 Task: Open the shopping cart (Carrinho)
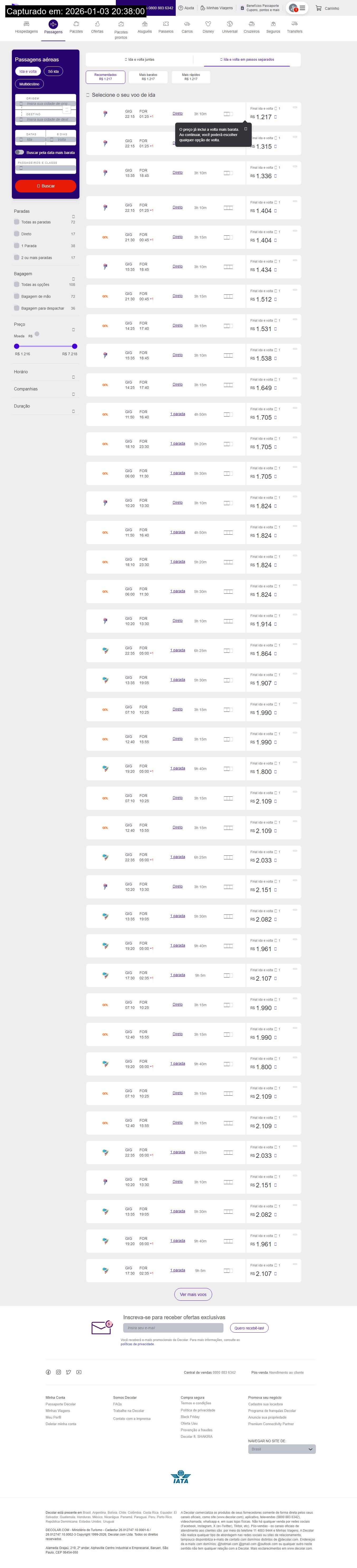[x=327, y=8]
